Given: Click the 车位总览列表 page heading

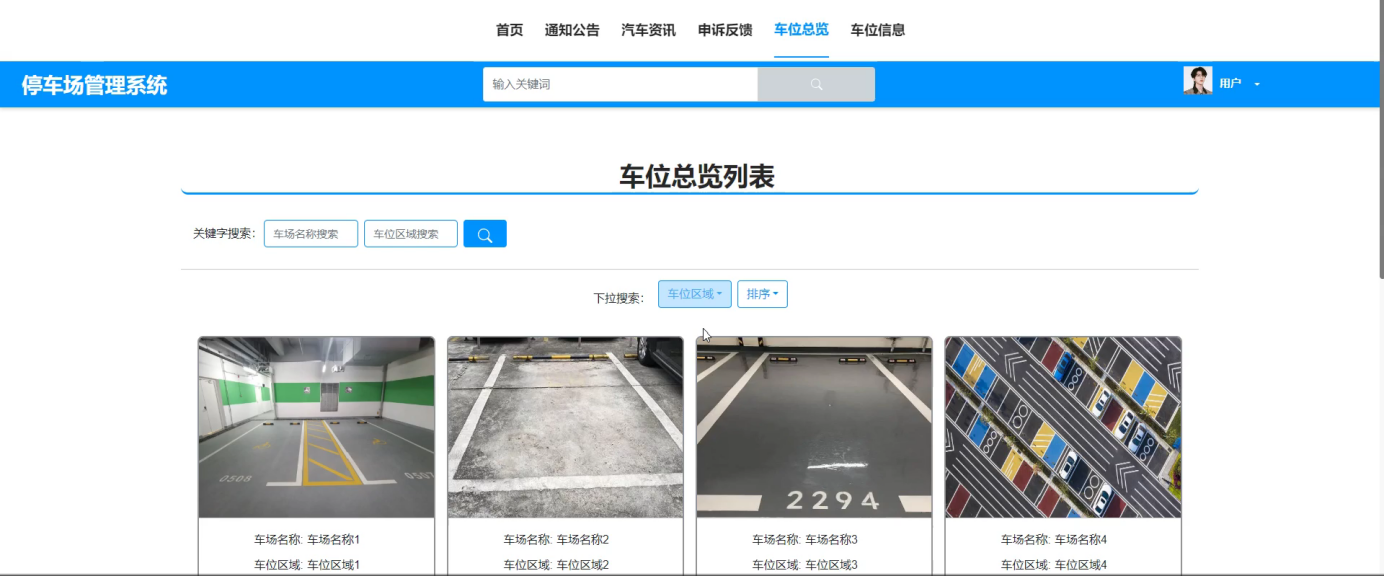Looking at the screenshot, I should pyautogui.click(x=697, y=177).
